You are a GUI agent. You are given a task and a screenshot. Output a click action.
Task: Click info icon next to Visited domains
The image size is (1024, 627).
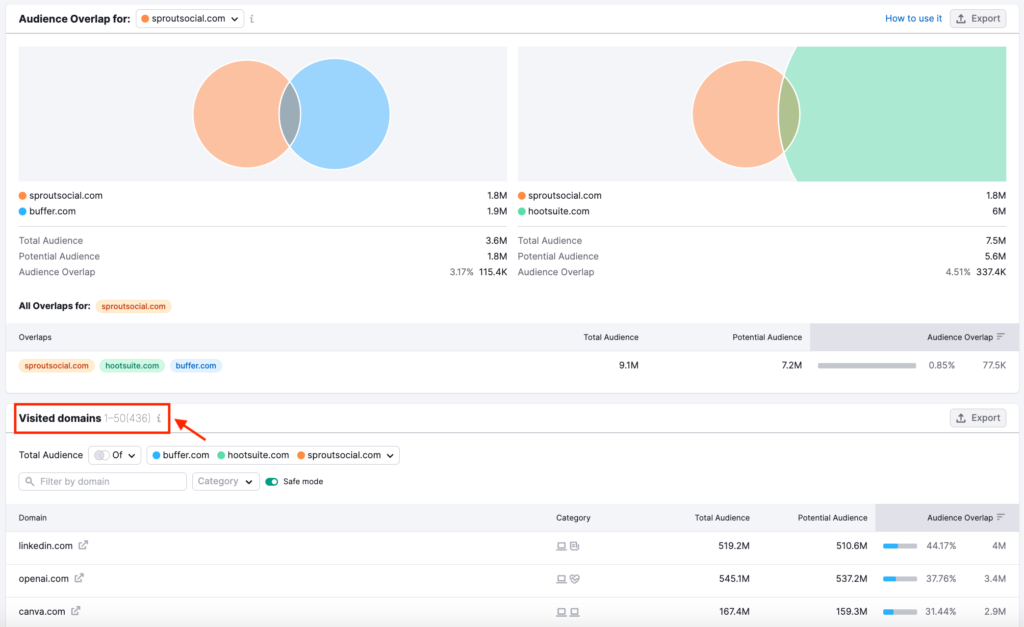[159, 418]
